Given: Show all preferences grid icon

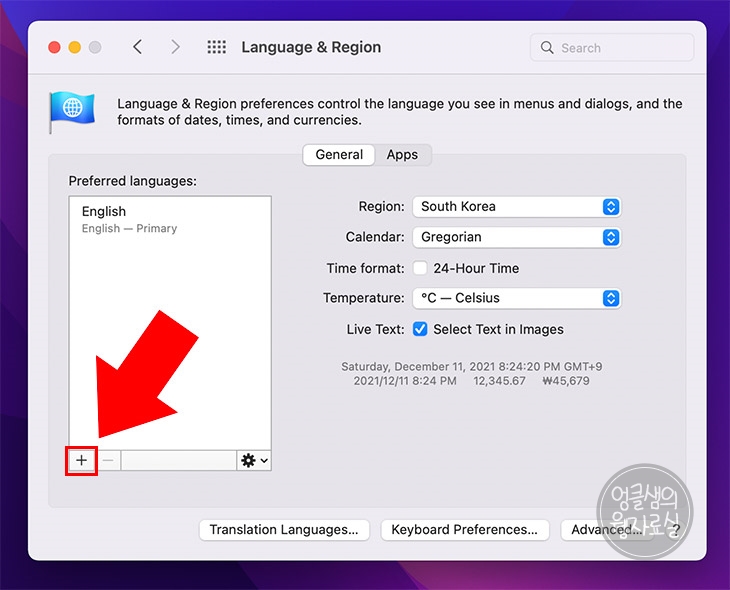Looking at the screenshot, I should coord(216,47).
